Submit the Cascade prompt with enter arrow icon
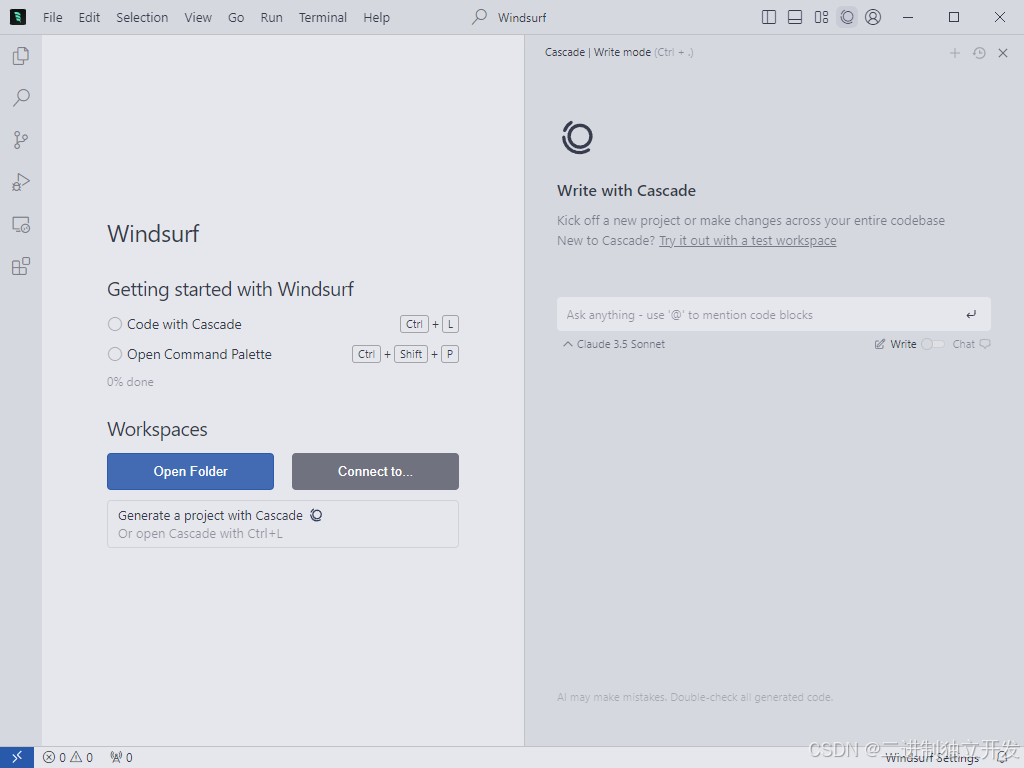This screenshot has height=768, width=1024. pyautogui.click(x=971, y=315)
